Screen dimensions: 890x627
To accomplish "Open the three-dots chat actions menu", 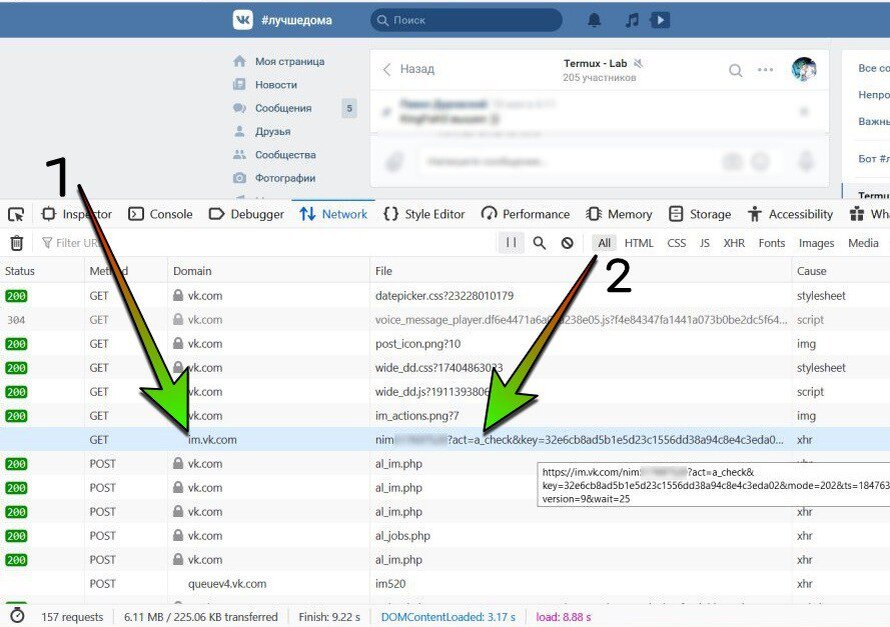I will tap(765, 70).
